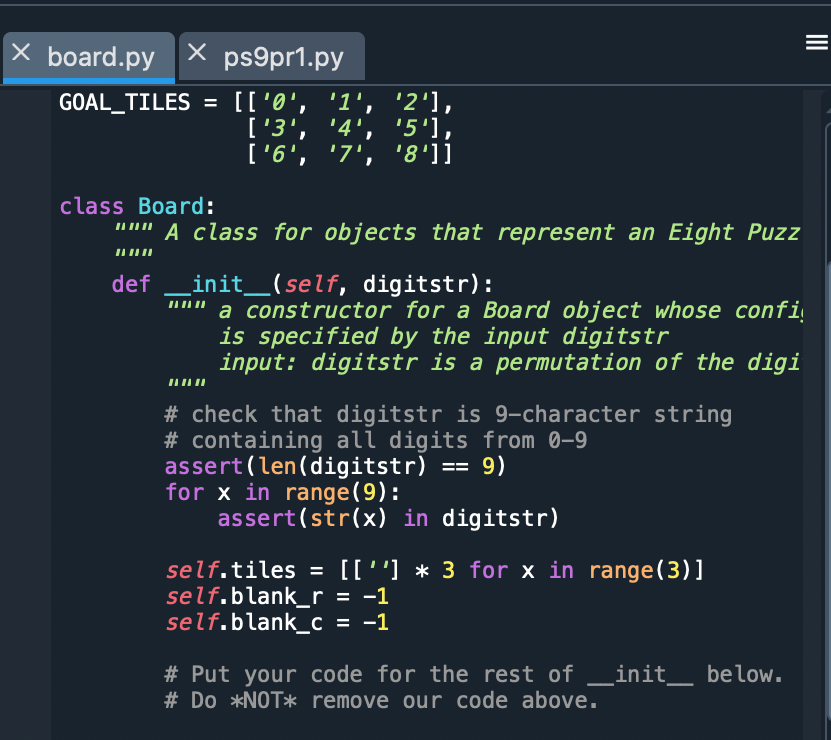Click the check that digitstr comment
Screen dimensions: 831x740
point(400,414)
